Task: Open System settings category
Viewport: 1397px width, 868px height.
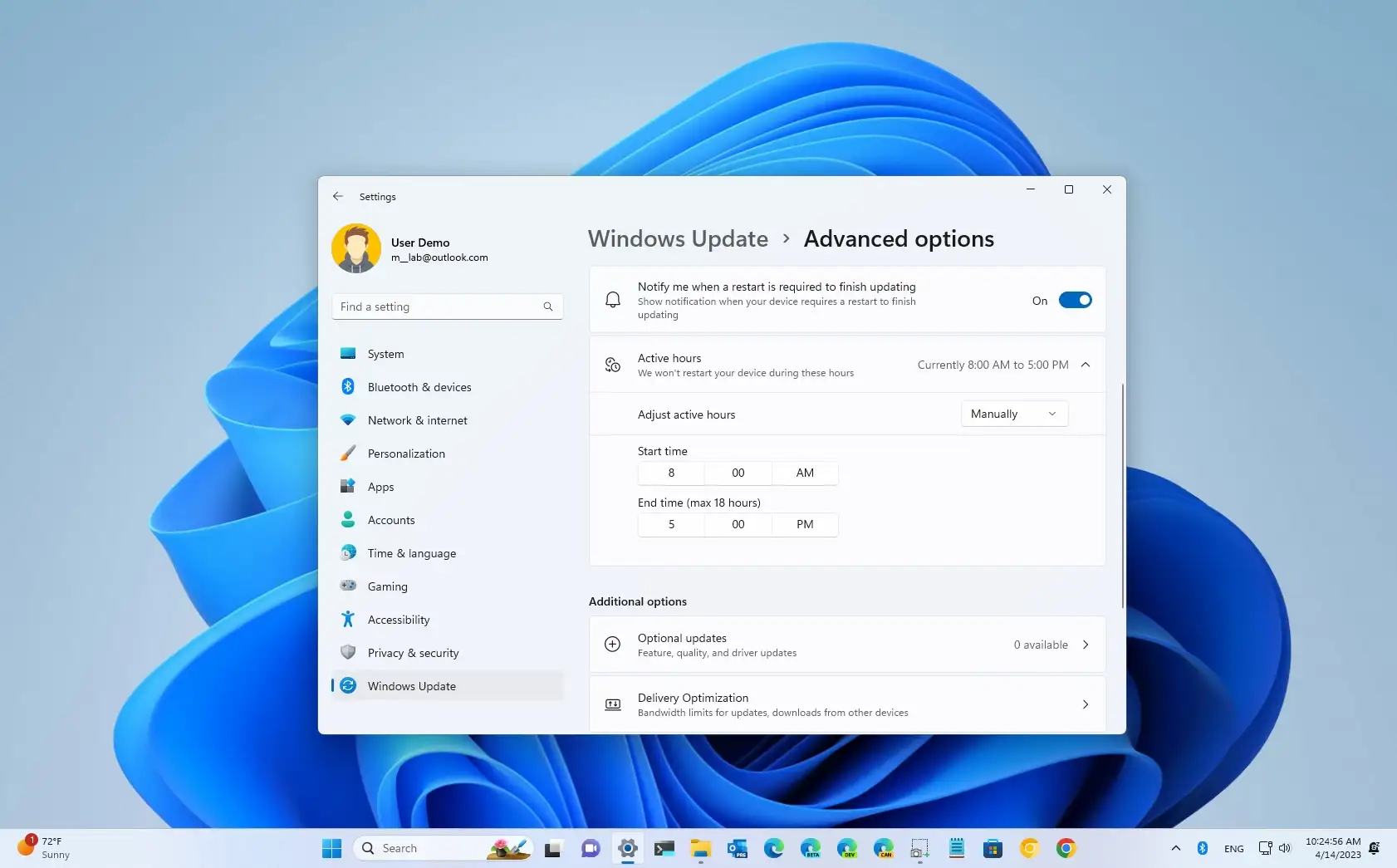Action: (447, 354)
